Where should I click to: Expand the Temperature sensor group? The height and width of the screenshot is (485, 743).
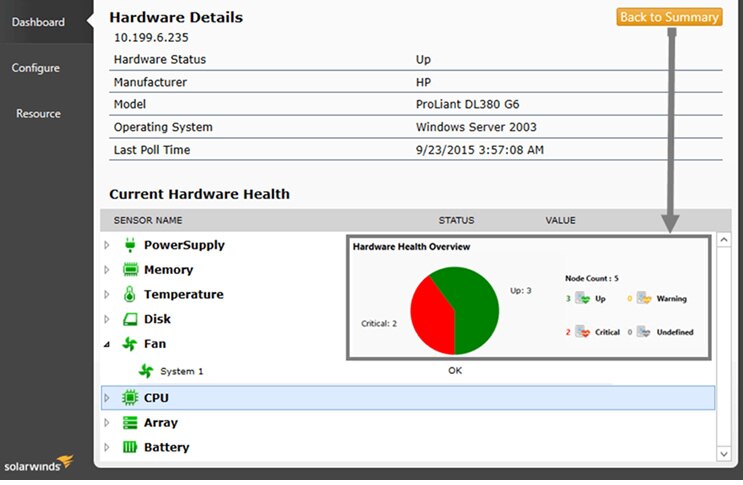point(107,294)
